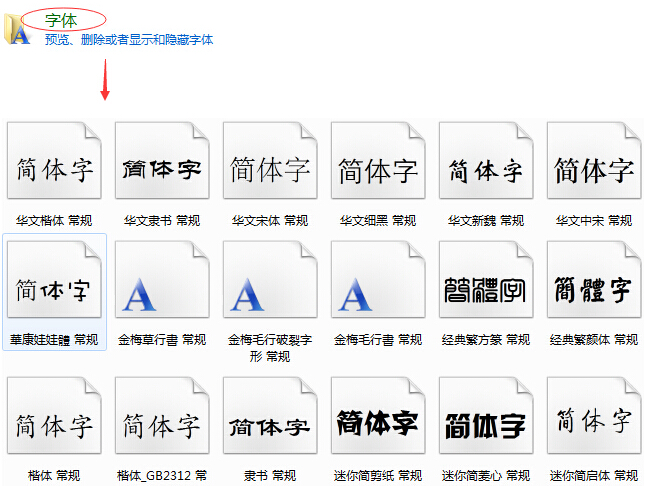This screenshot has height=486, width=645.
Task: Select the 金梅毛行破裂字形 font icon
Action: [x=270, y=279]
